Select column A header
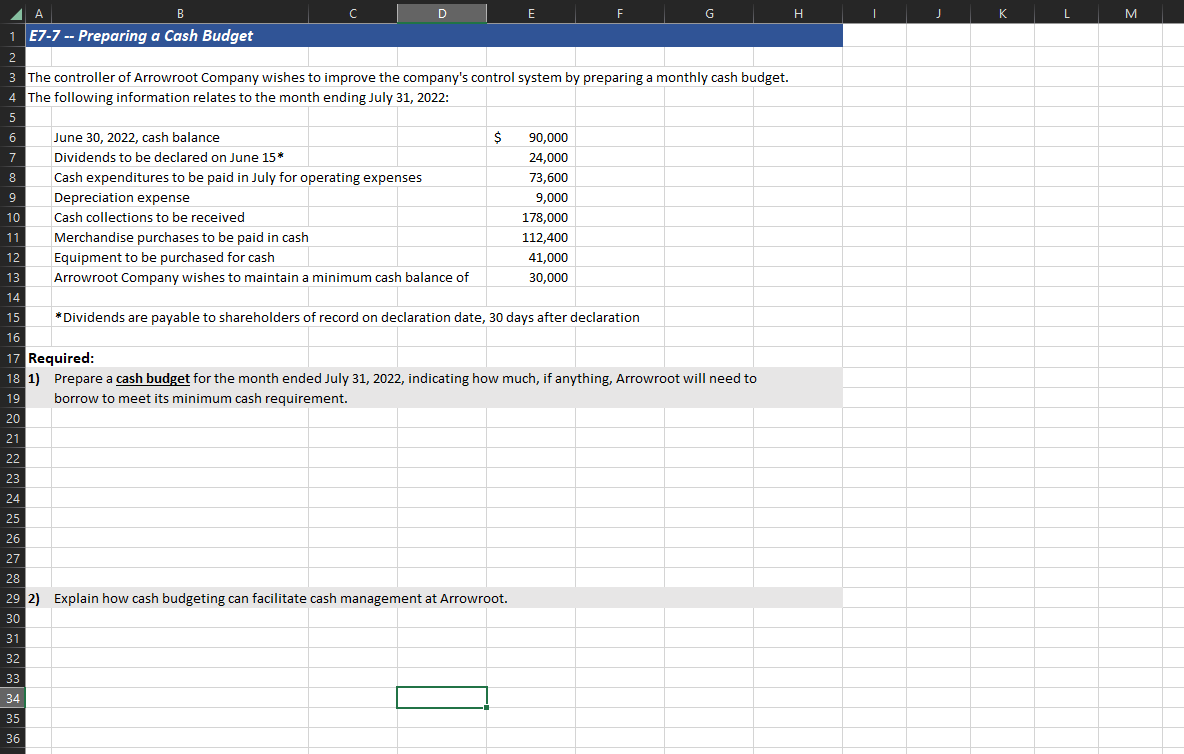Viewport: 1184px width, 754px height. tap(38, 13)
